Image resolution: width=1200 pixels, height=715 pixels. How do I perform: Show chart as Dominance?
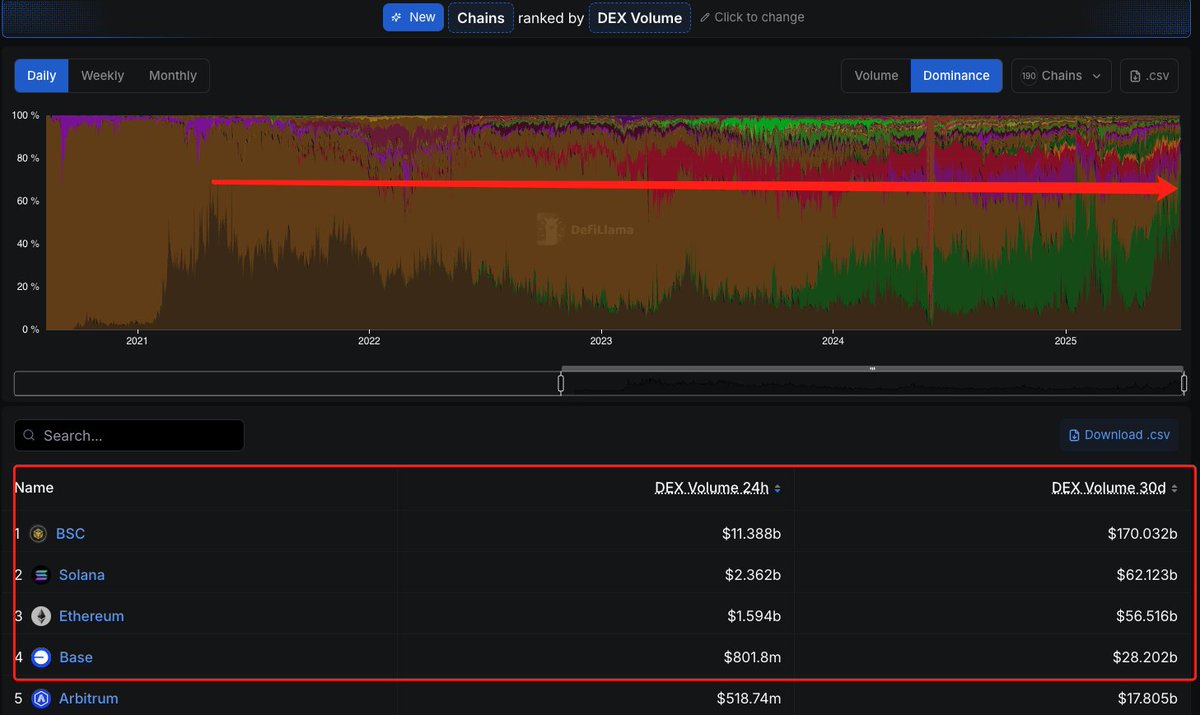(956, 76)
